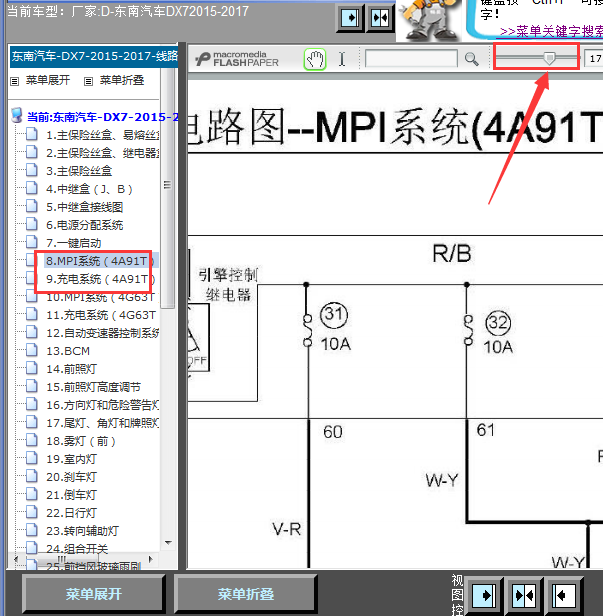Open 7.一键启动 entry
This screenshot has width=603, height=616.
pos(74,243)
